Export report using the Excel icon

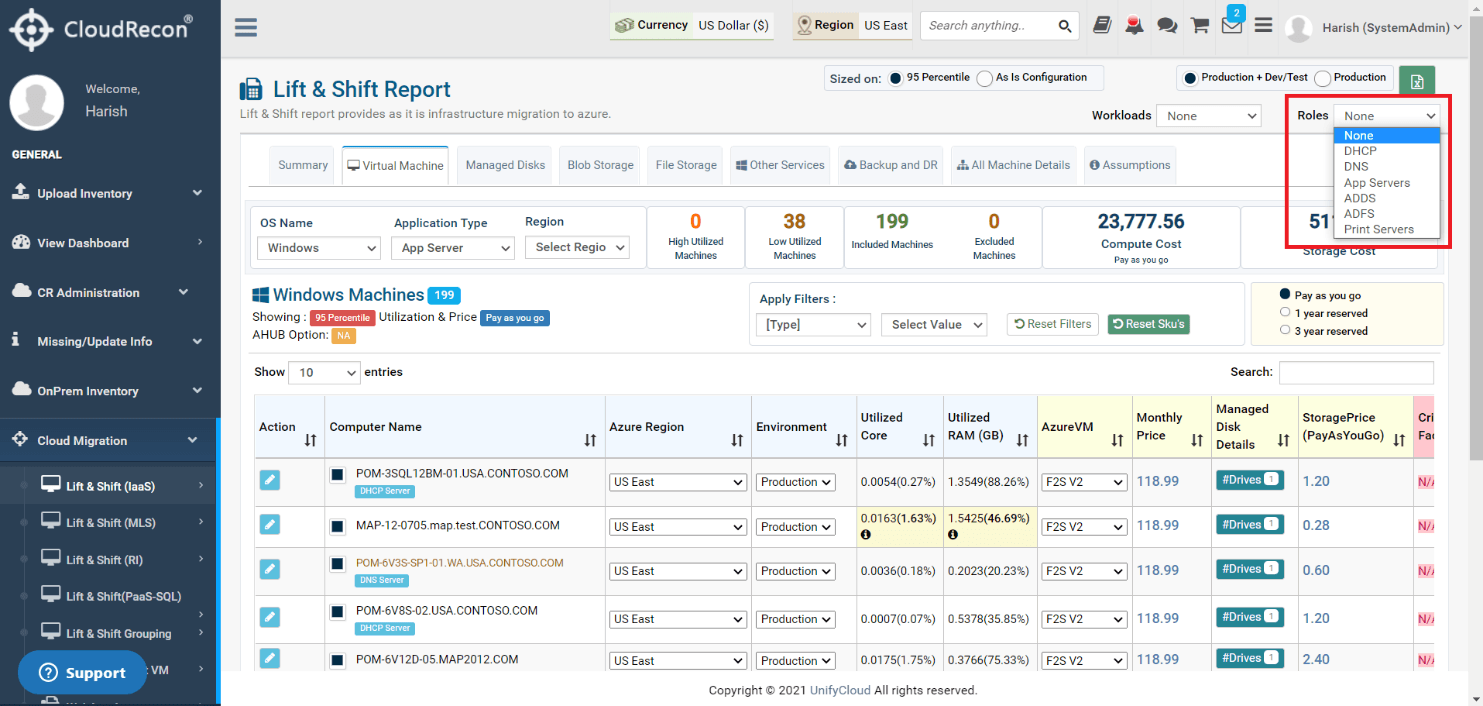pos(1417,82)
